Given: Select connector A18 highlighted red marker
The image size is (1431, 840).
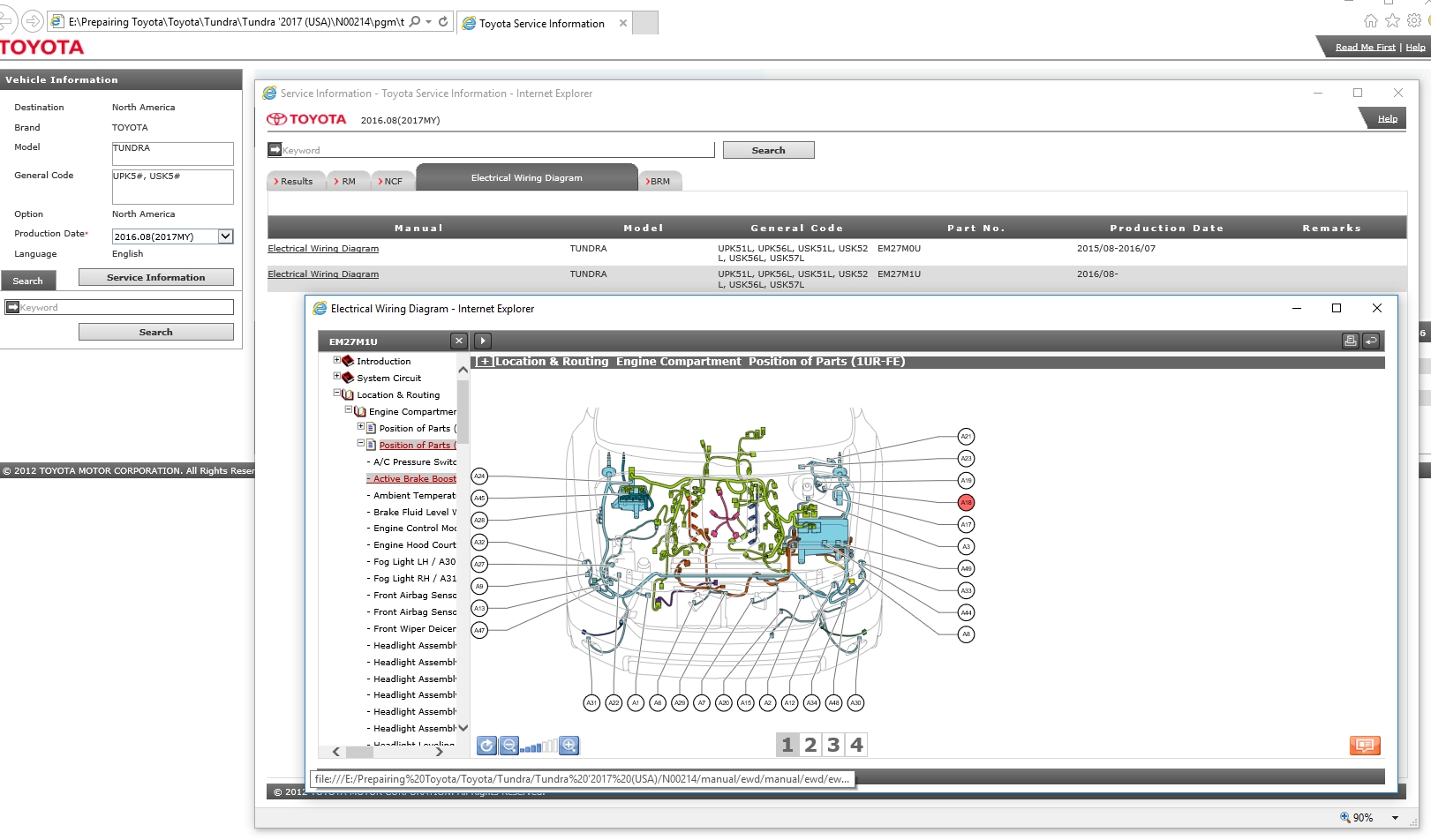Looking at the screenshot, I should pos(967,503).
